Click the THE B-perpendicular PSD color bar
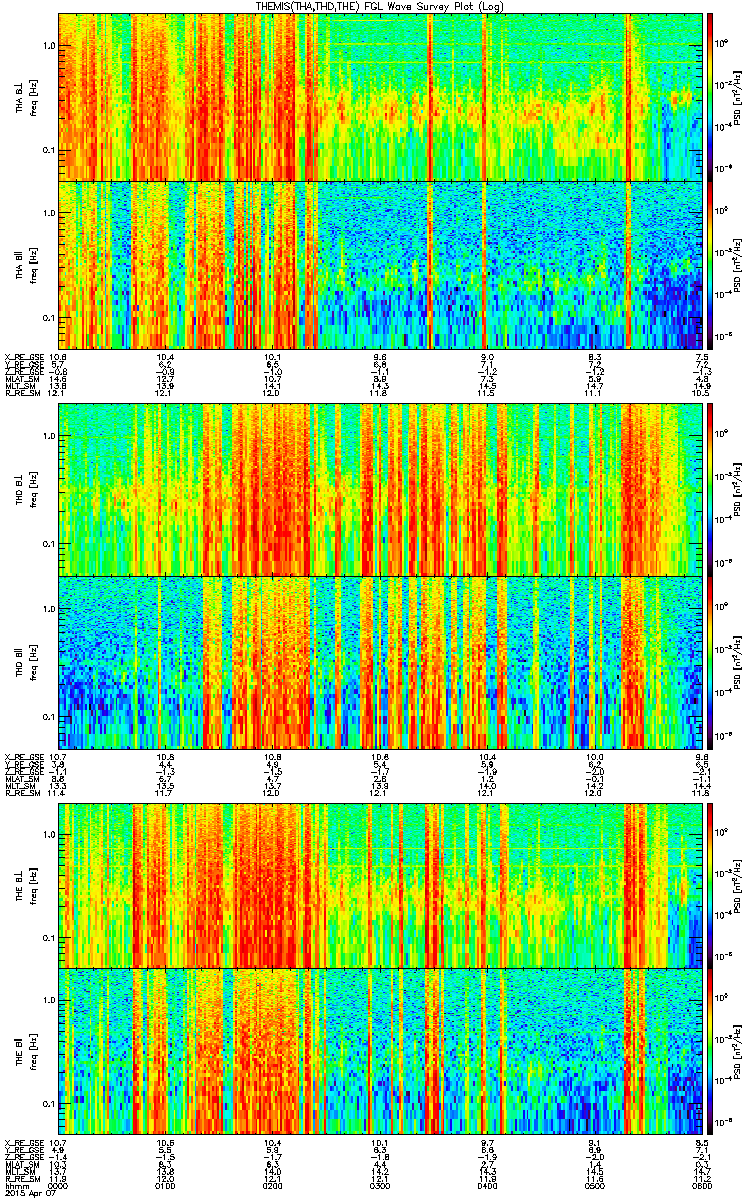The width and height of the screenshot is (750, 1200). click(x=711, y=884)
